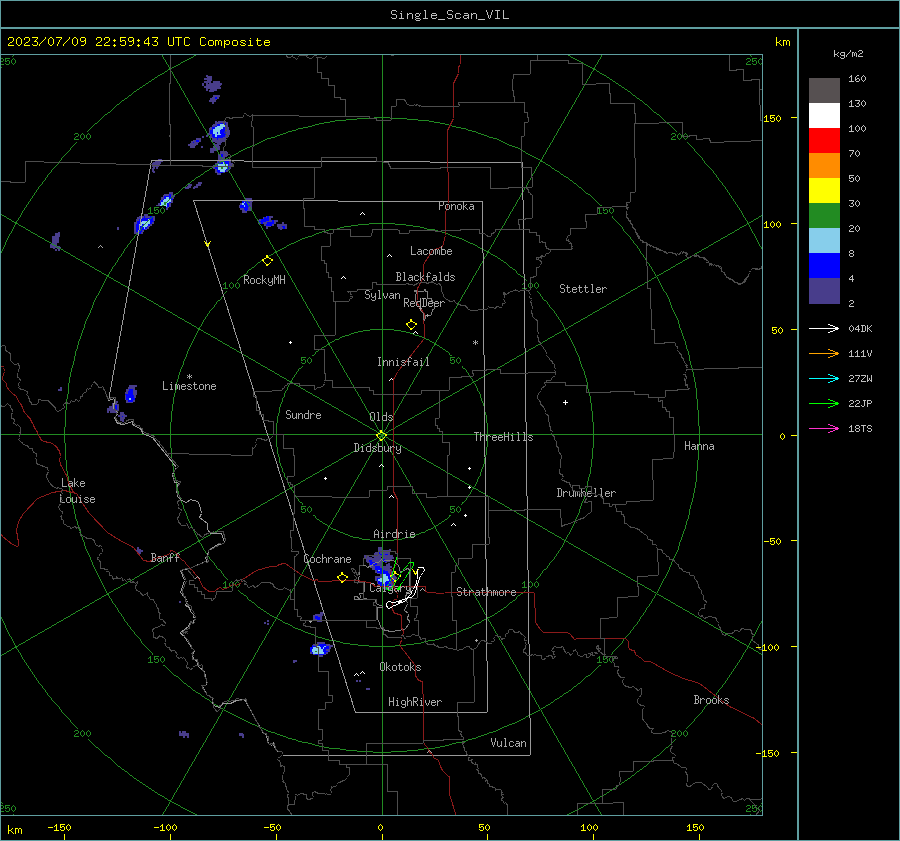The width and height of the screenshot is (900, 841).
Task: Click the RockyMH label
Action: 264,280
